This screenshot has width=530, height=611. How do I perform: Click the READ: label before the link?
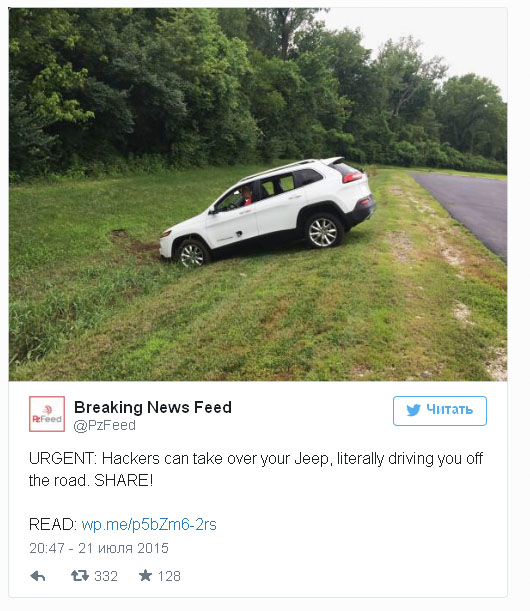click(53, 524)
